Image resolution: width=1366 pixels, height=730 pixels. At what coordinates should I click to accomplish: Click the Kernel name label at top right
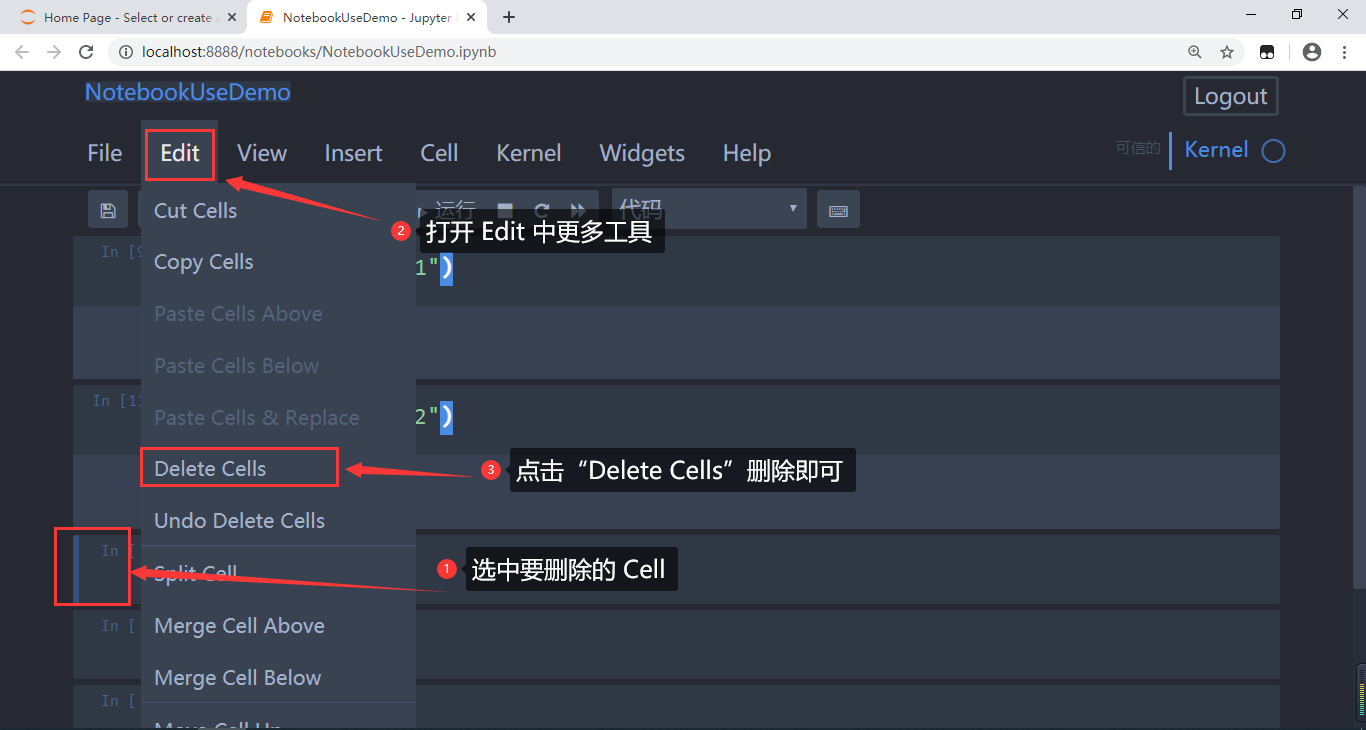click(1216, 150)
